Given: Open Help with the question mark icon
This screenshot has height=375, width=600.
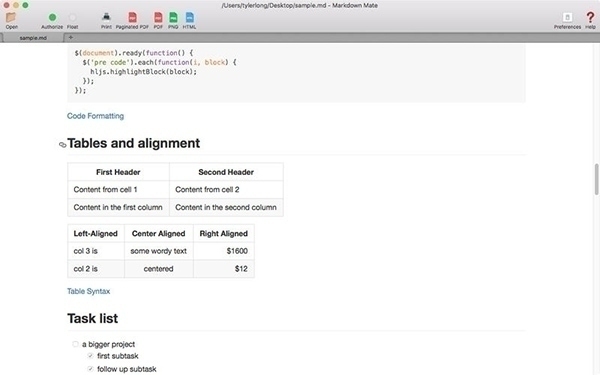Looking at the screenshot, I should point(590,17).
